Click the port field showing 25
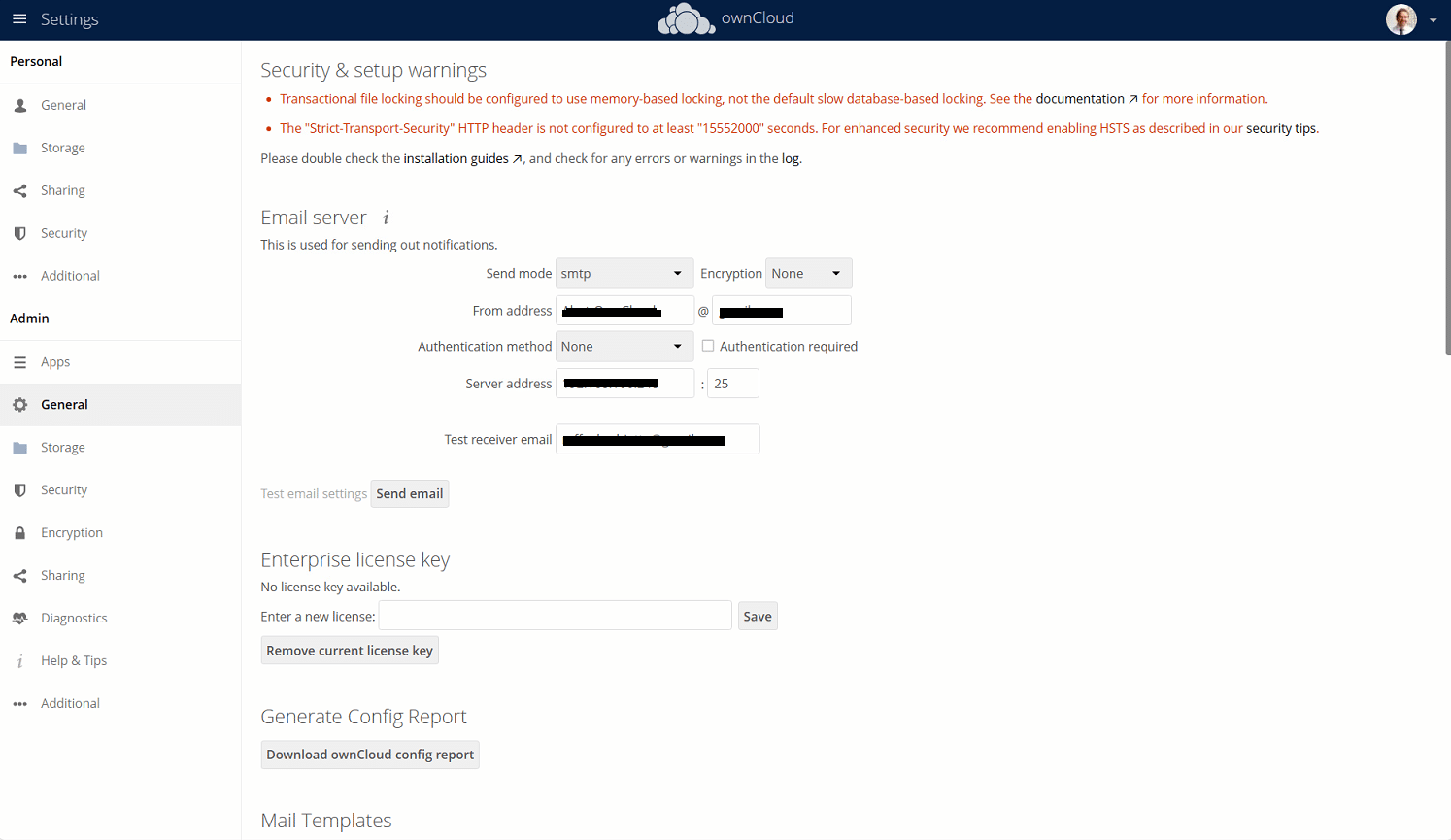Image resolution: width=1451 pixels, height=840 pixels. click(733, 384)
